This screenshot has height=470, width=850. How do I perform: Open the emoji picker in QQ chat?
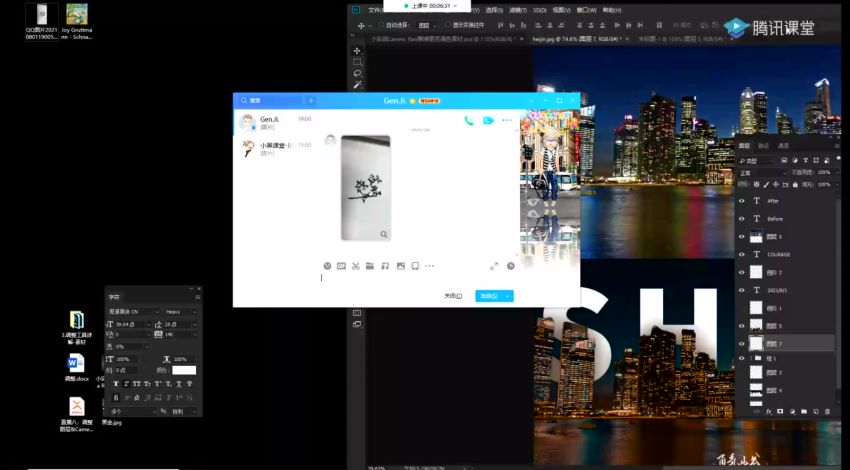point(327,266)
